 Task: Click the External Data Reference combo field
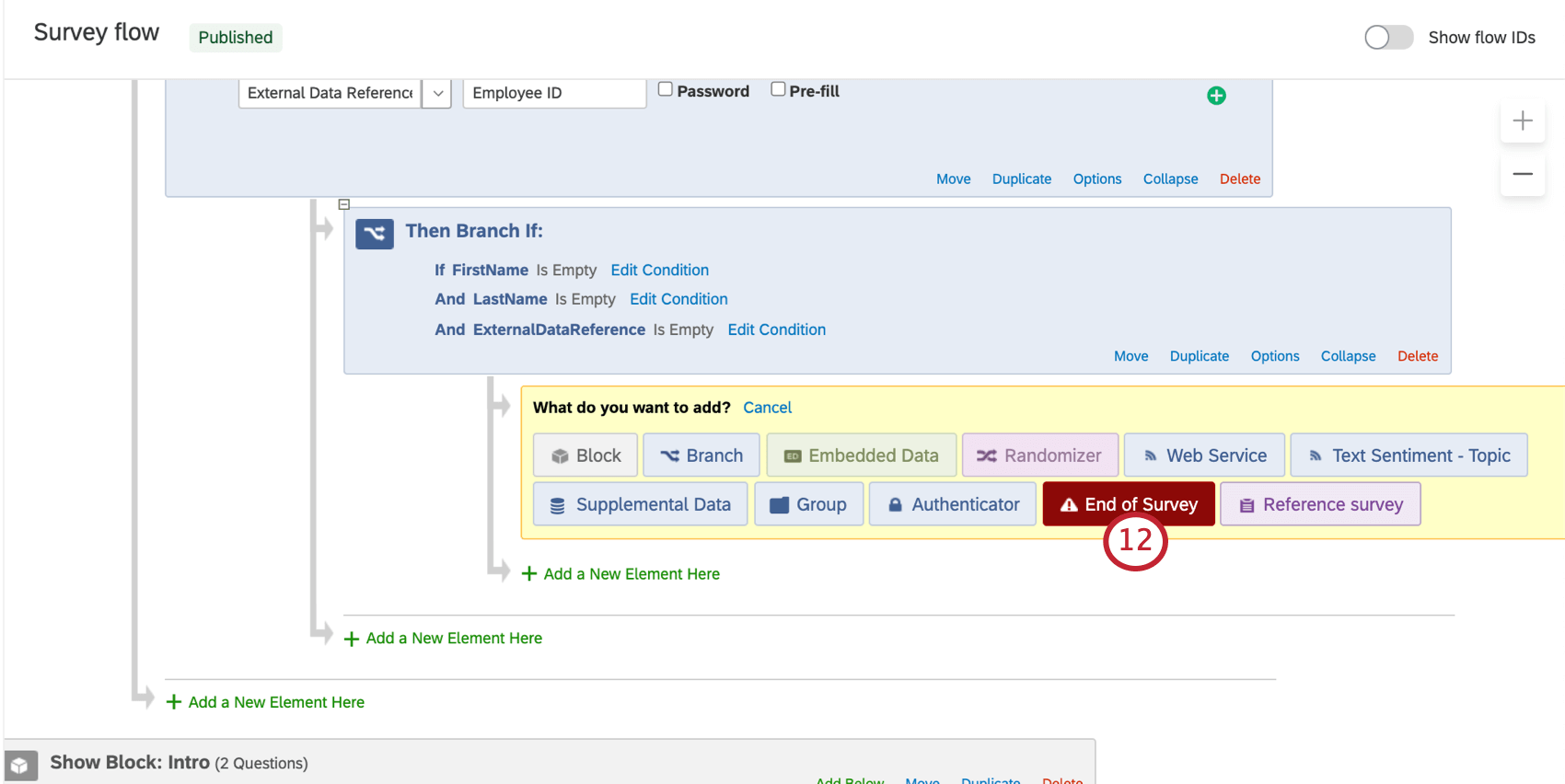(x=330, y=93)
